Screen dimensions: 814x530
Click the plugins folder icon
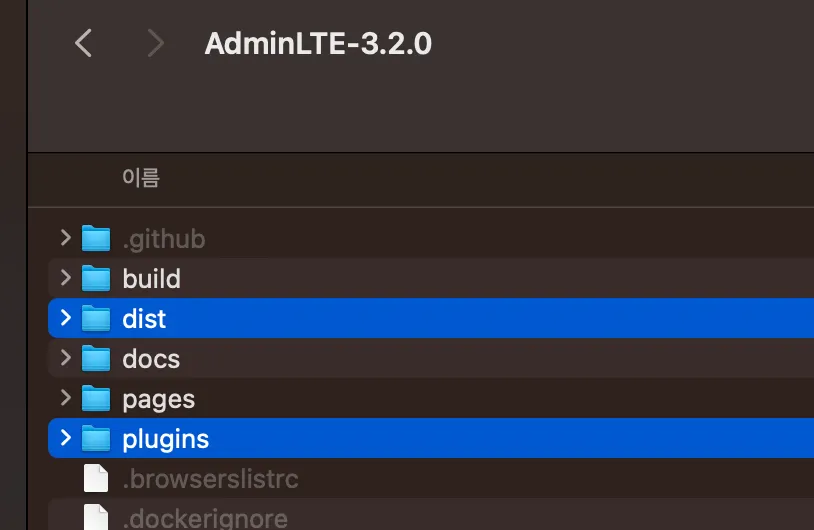point(96,439)
